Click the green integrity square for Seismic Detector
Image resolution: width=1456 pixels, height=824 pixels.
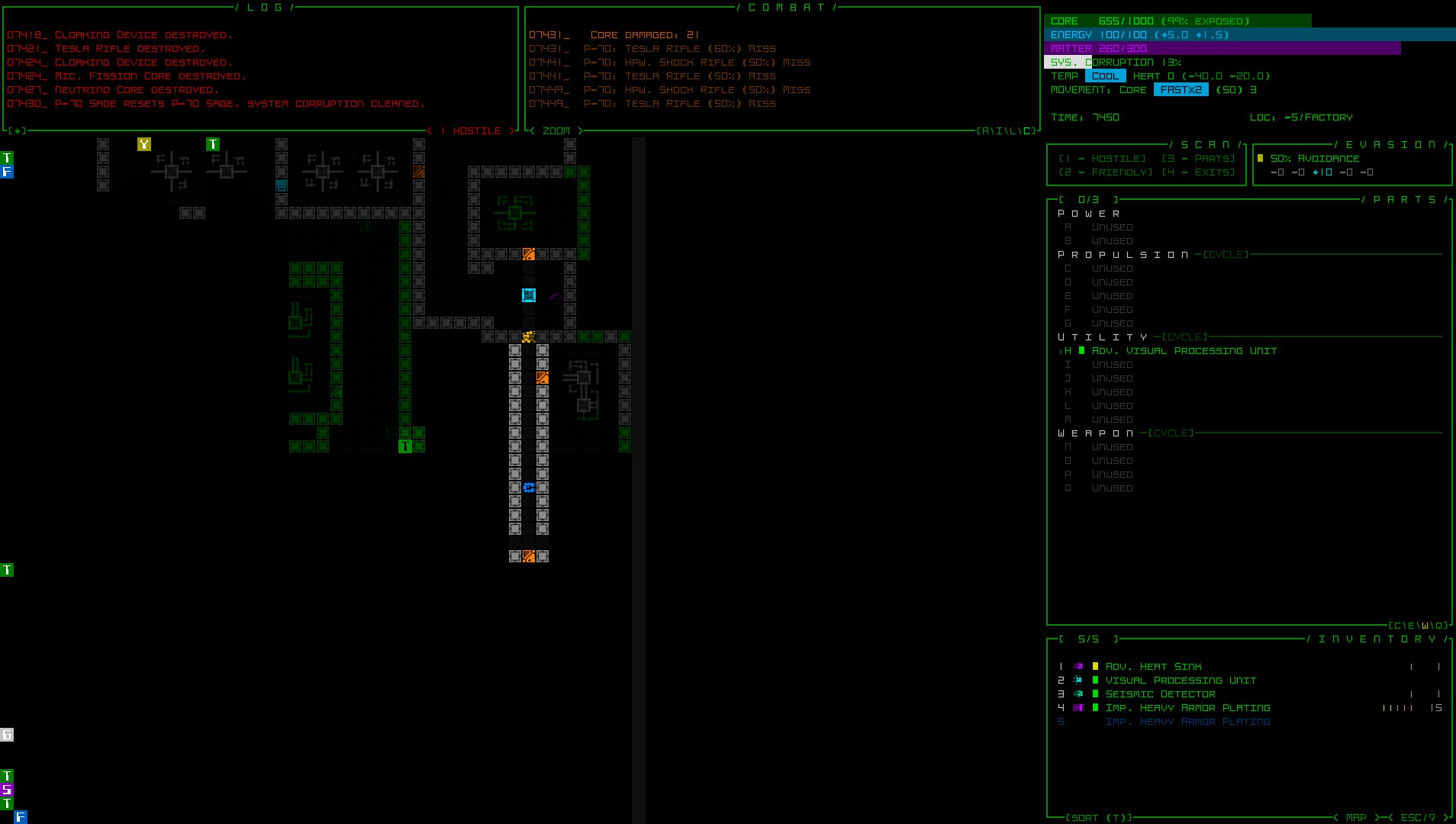(x=1095, y=694)
